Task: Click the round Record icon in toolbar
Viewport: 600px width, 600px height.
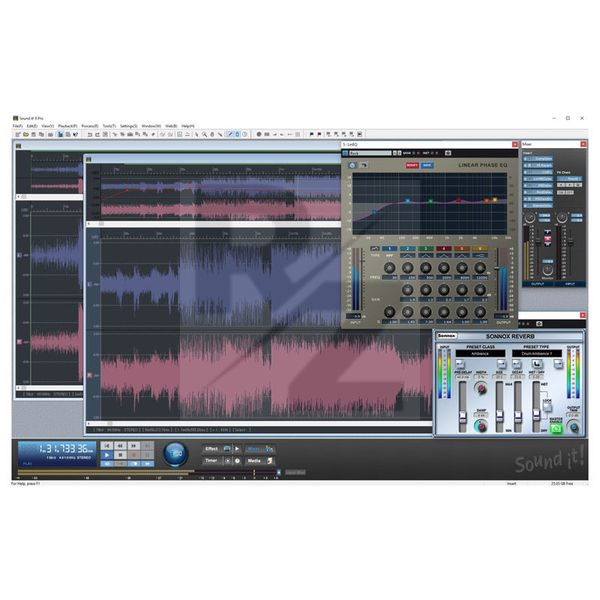Action: click(x=259, y=134)
